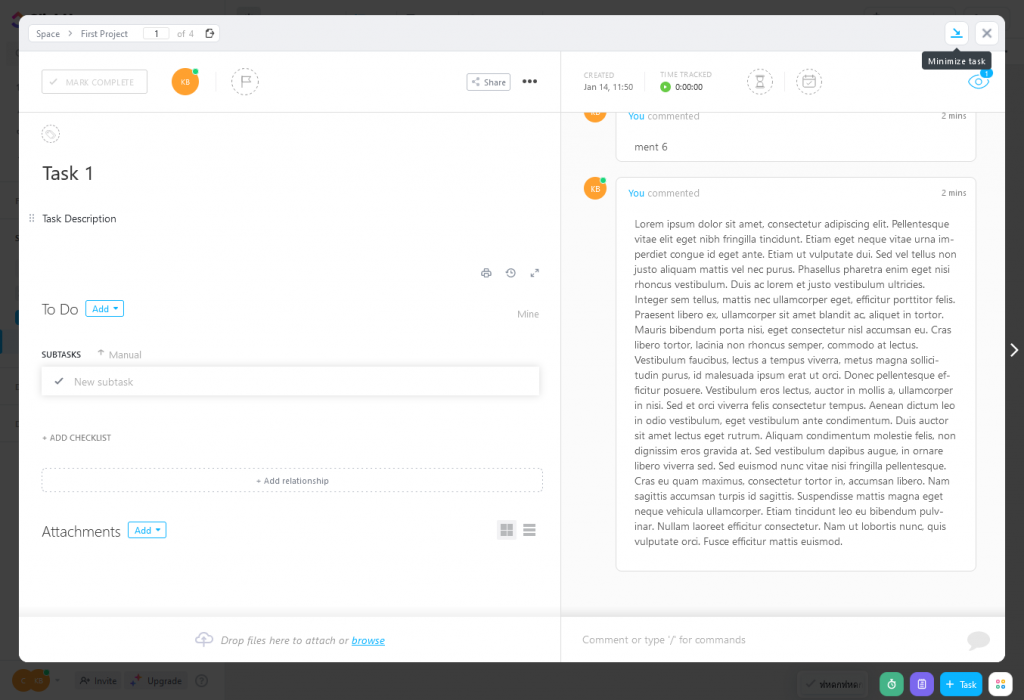This screenshot has height=700, width=1024.
Task: Click + ADD CHECKLIST
Action: click(76, 438)
